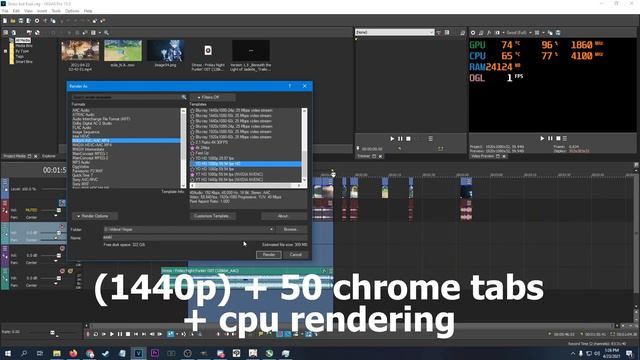Viewport: 640px width, 360px height.
Task: Click the Record button on transport bar
Action: click(88, 334)
